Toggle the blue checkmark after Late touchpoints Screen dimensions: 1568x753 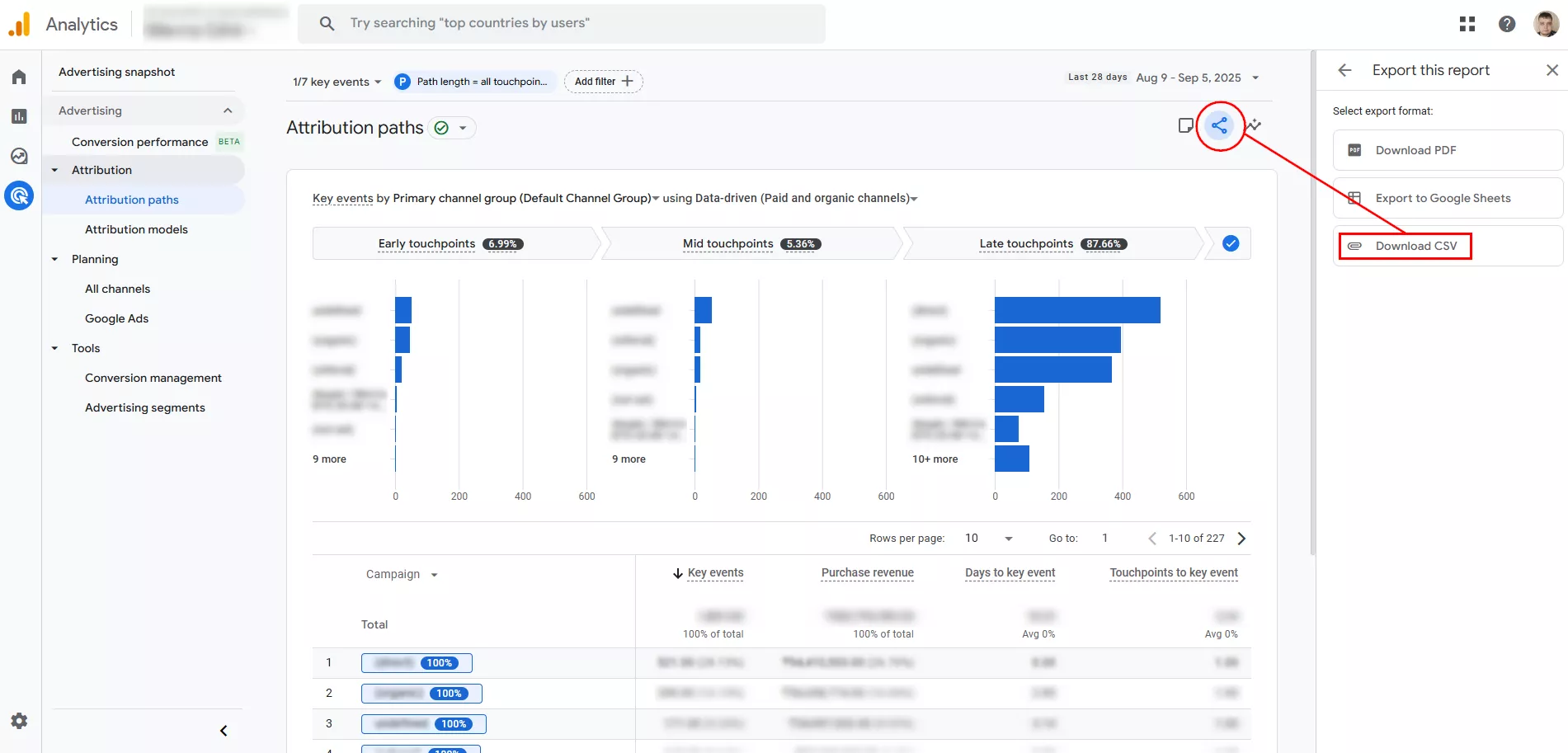pyautogui.click(x=1230, y=243)
